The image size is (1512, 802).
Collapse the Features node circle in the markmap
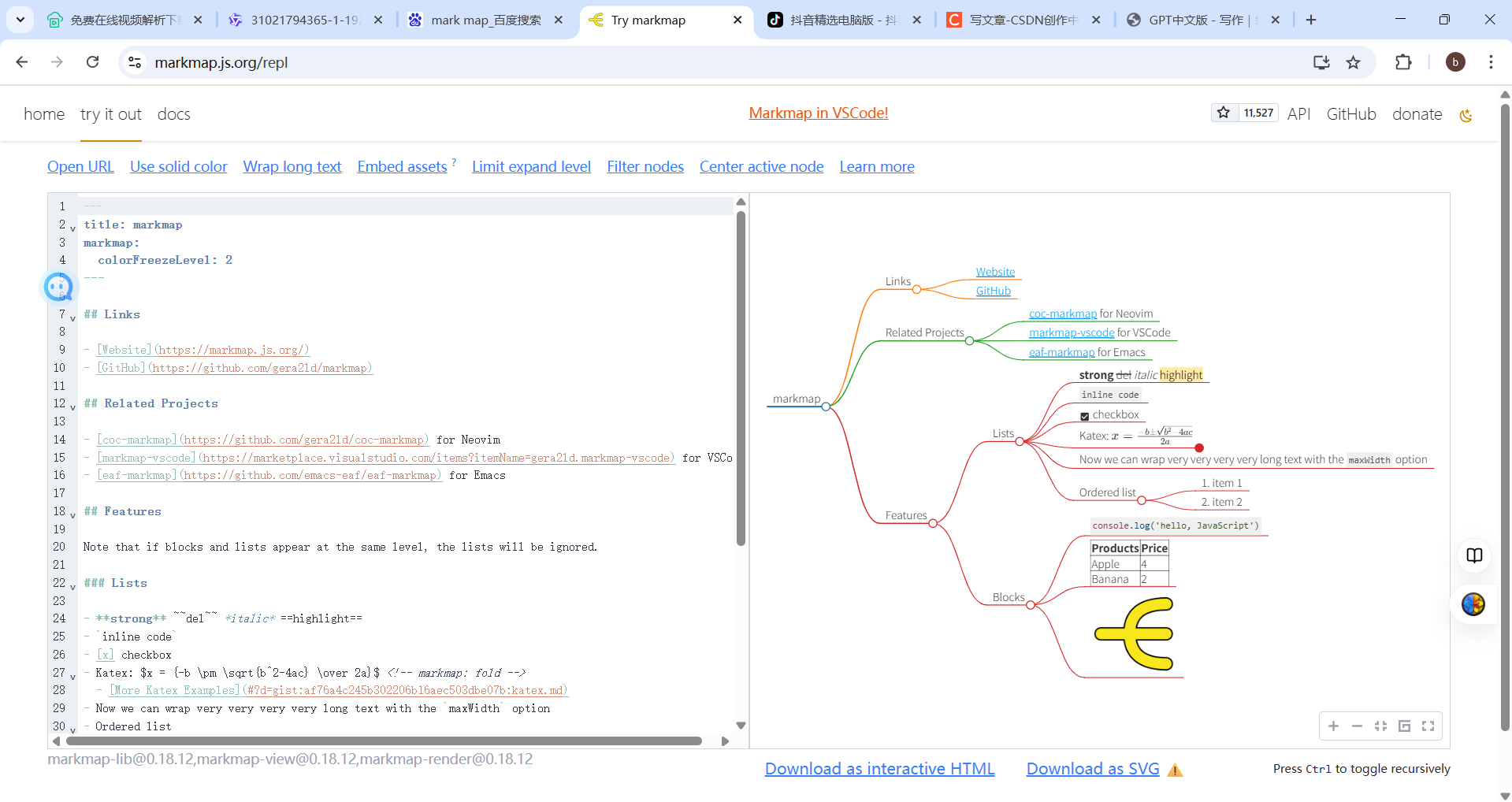pyautogui.click(x=933, y=523)
